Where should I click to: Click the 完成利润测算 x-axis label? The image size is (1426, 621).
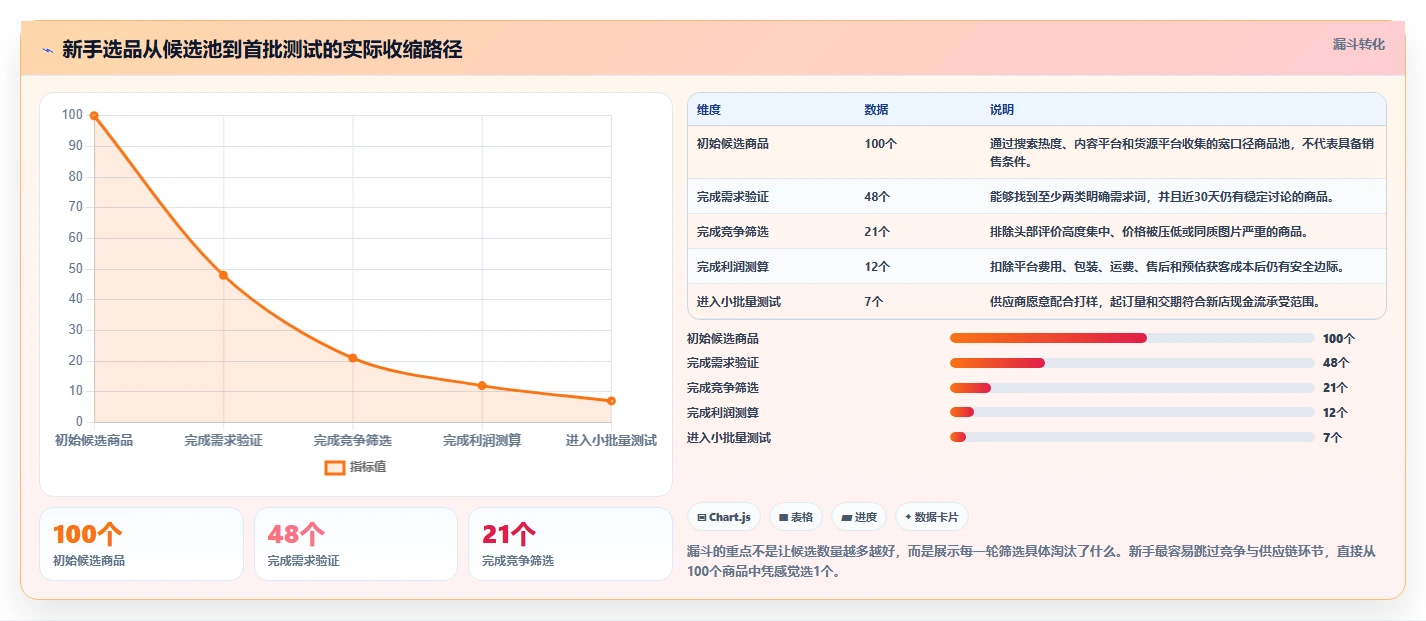pyautogui.click(x=482, y=440)
